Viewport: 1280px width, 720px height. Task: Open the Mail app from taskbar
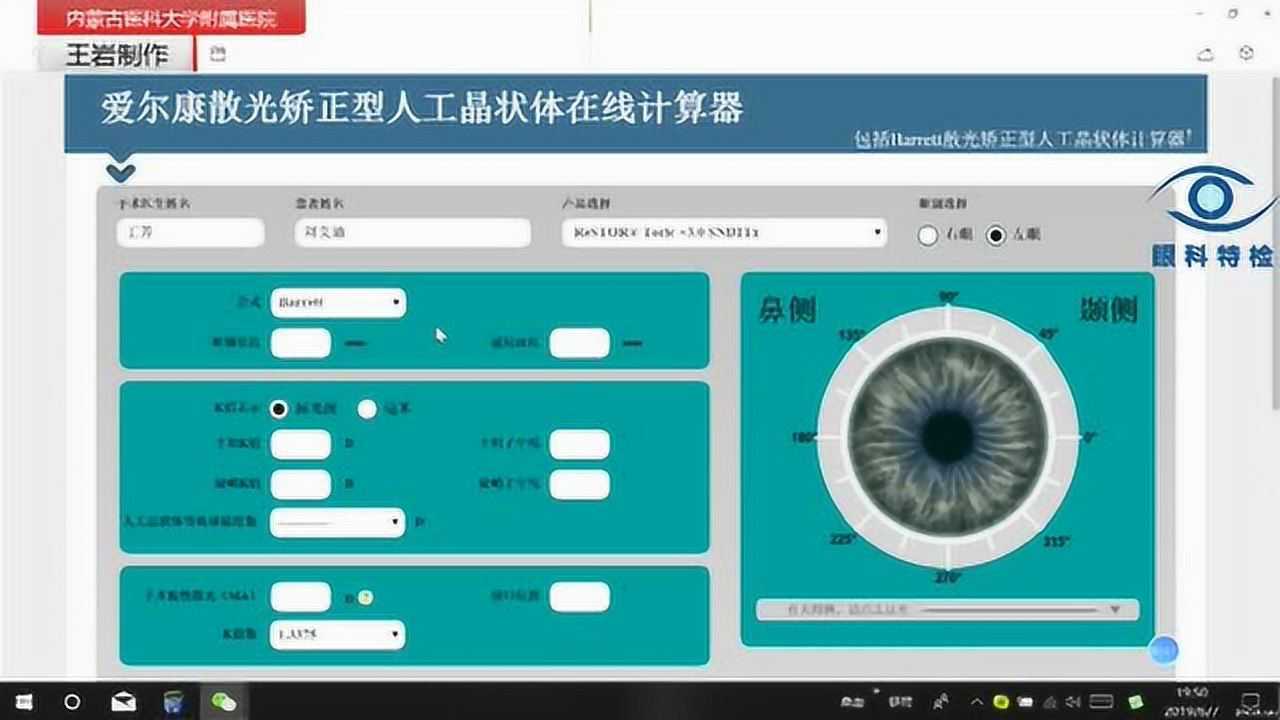tap(123, 702)
